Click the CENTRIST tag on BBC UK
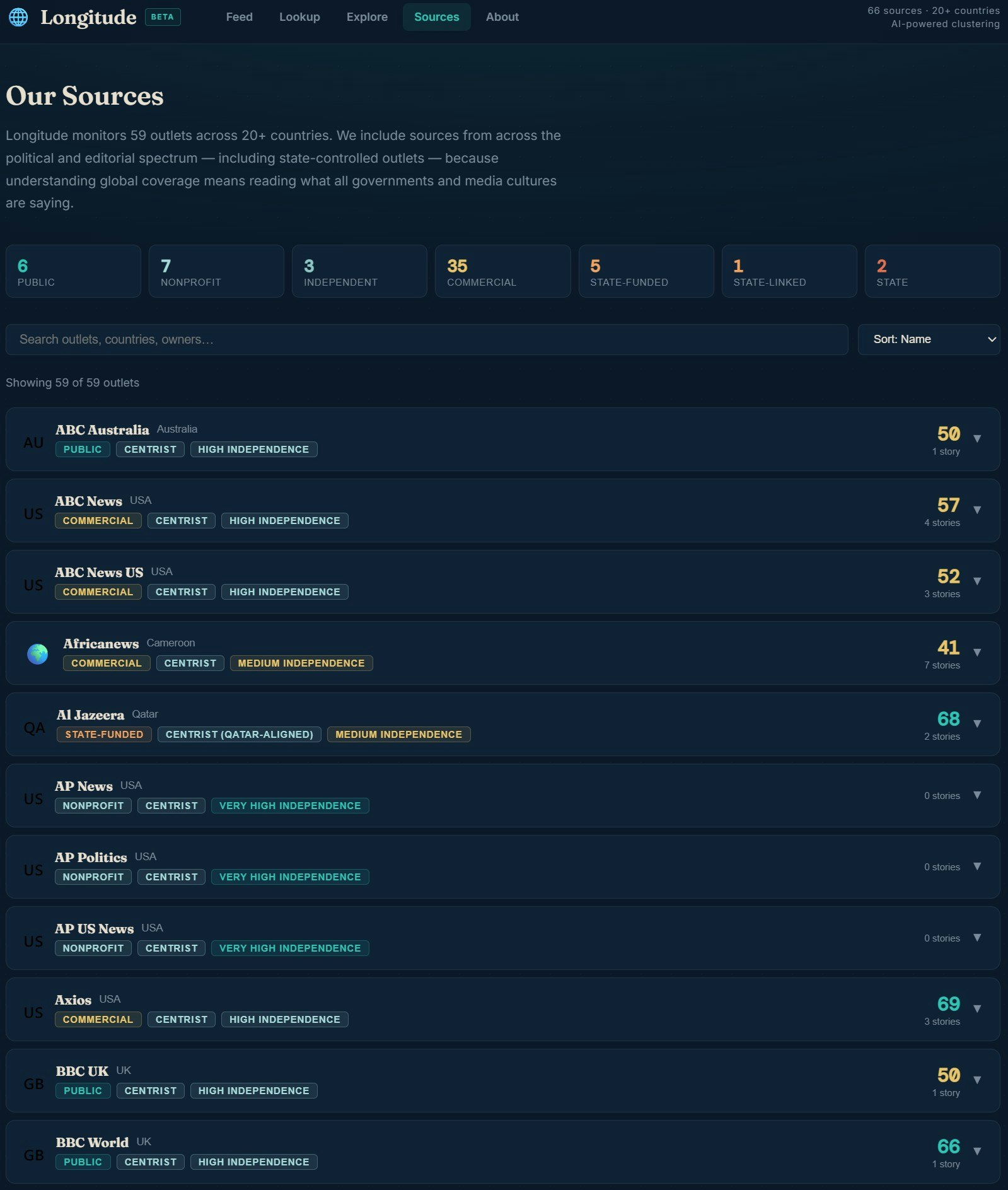Viewport: 1008px width, 1190px height. tap(151, 1090)
